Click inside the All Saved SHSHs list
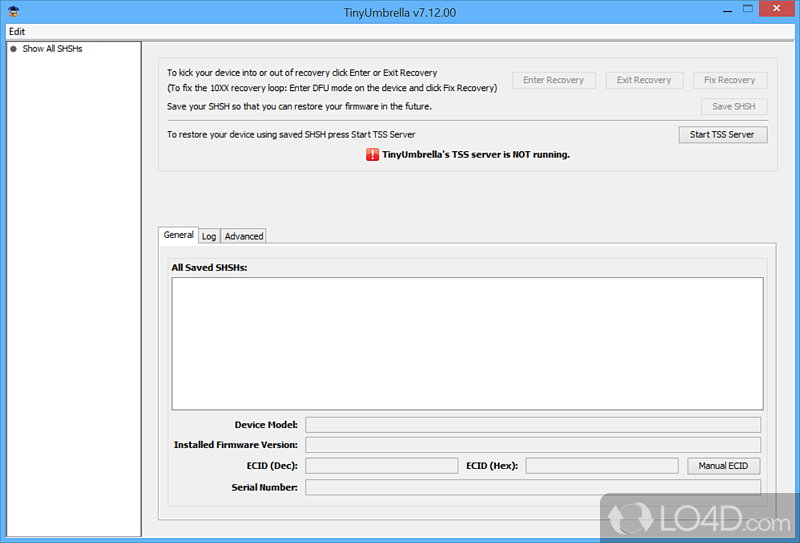The image size is (800, 543). [x=467, y=343]
